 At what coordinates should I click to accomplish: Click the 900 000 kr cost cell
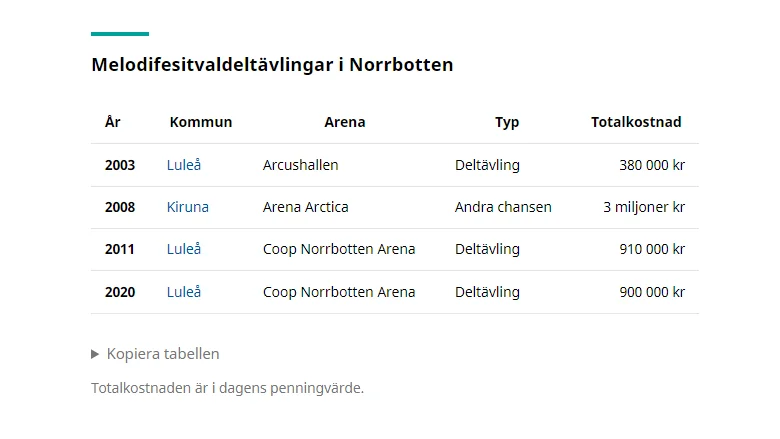652,292
